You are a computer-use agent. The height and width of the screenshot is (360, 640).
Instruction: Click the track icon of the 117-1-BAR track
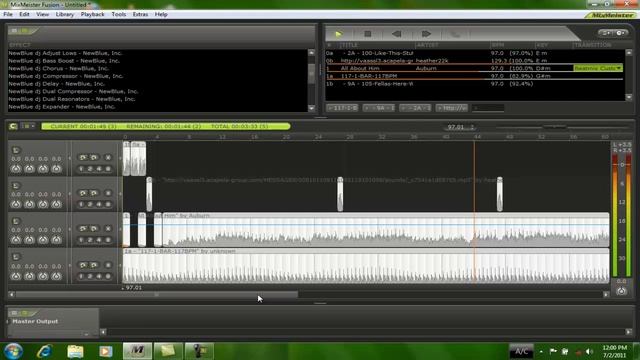pyautogui.click(x=16, y=256)
